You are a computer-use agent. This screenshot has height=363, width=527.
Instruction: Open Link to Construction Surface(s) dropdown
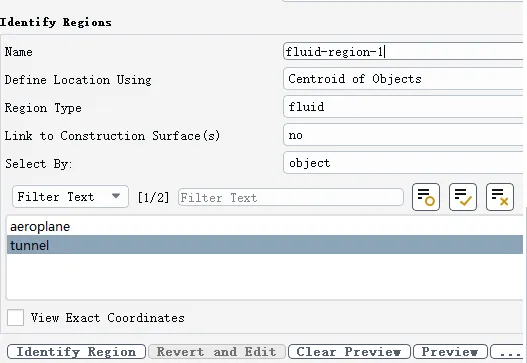[403, 135]
